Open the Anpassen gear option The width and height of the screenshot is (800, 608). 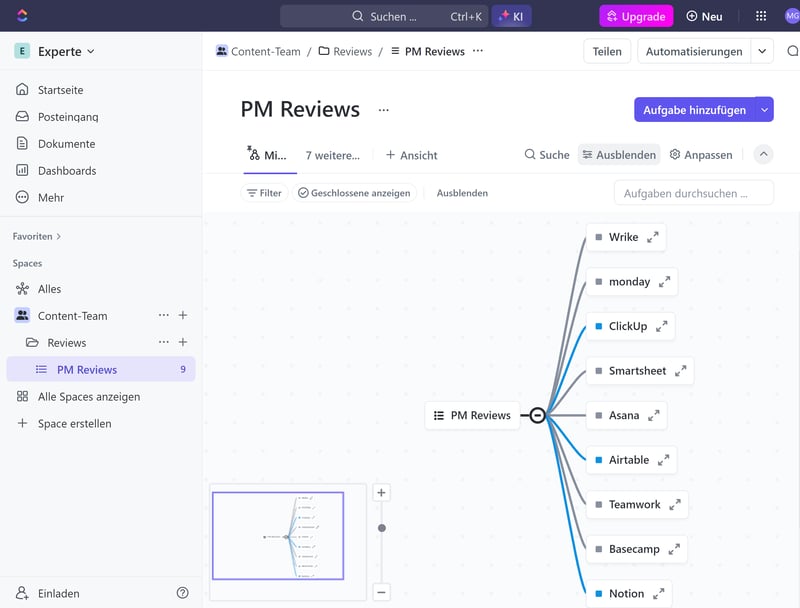point(701,155)
